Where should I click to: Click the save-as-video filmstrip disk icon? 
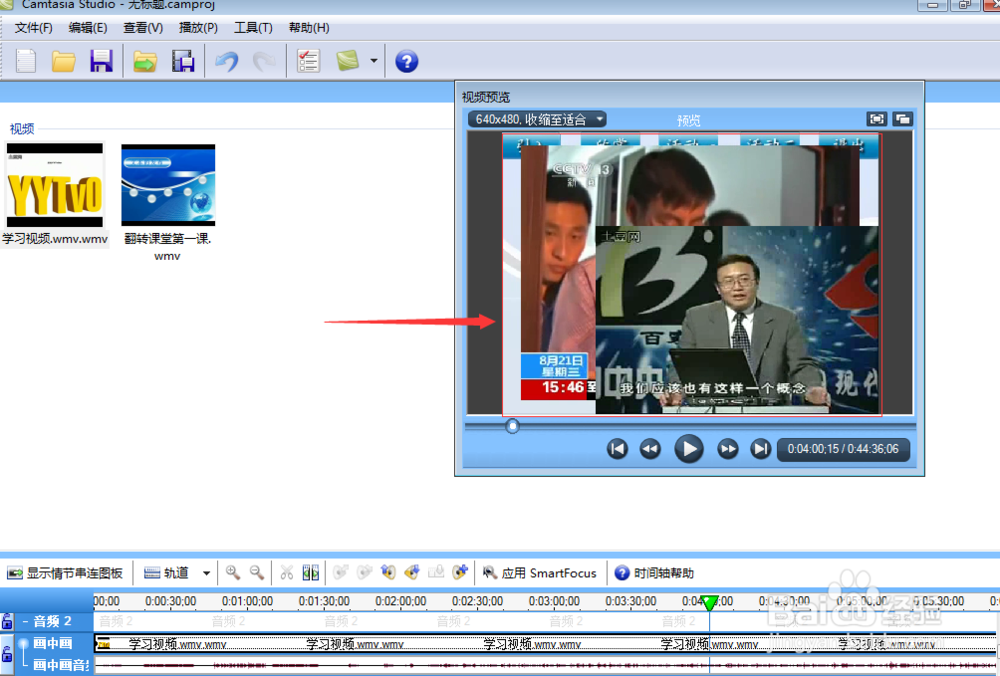click(183, 61)
